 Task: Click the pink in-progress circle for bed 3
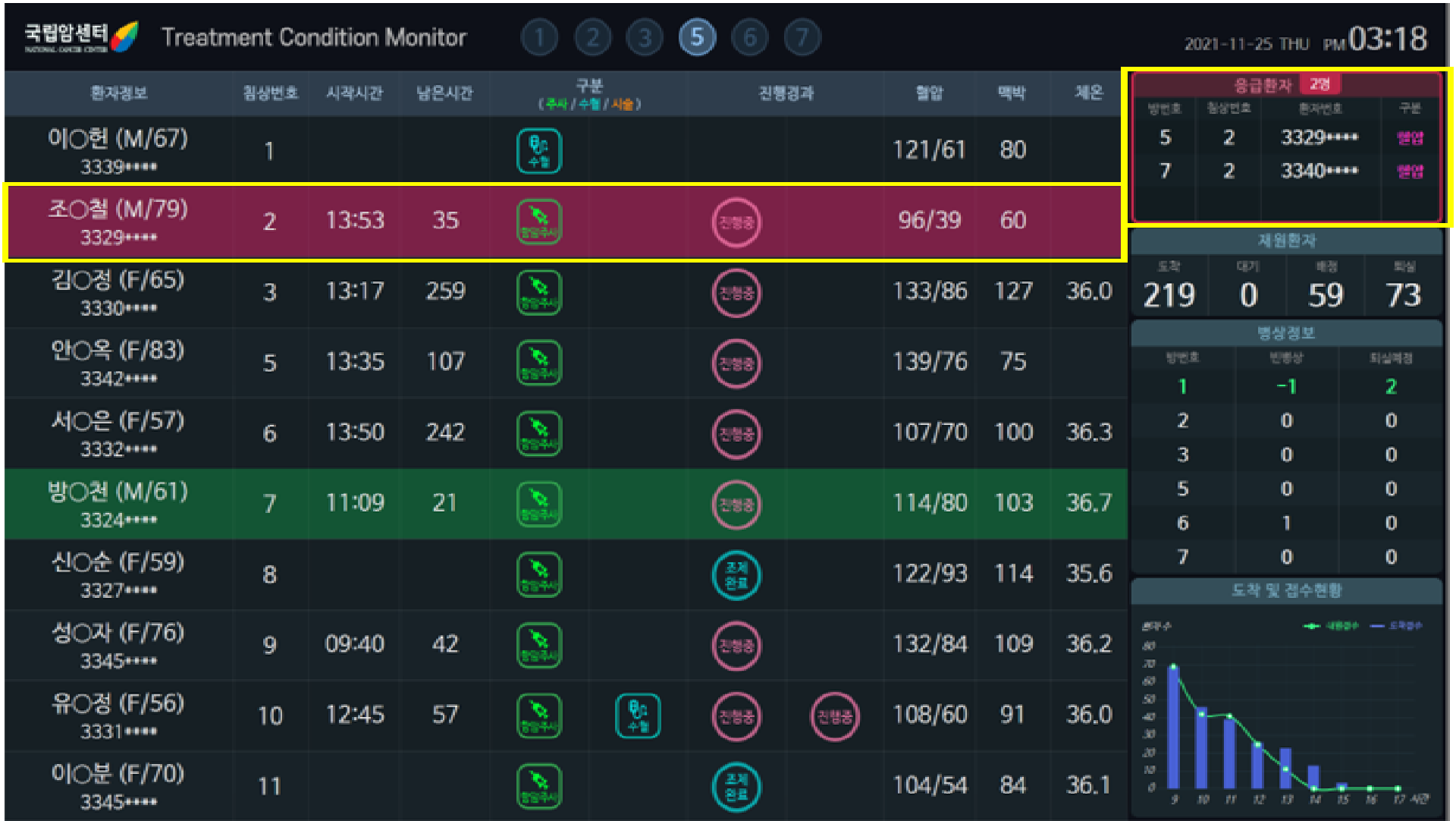(x=736, y=293)
